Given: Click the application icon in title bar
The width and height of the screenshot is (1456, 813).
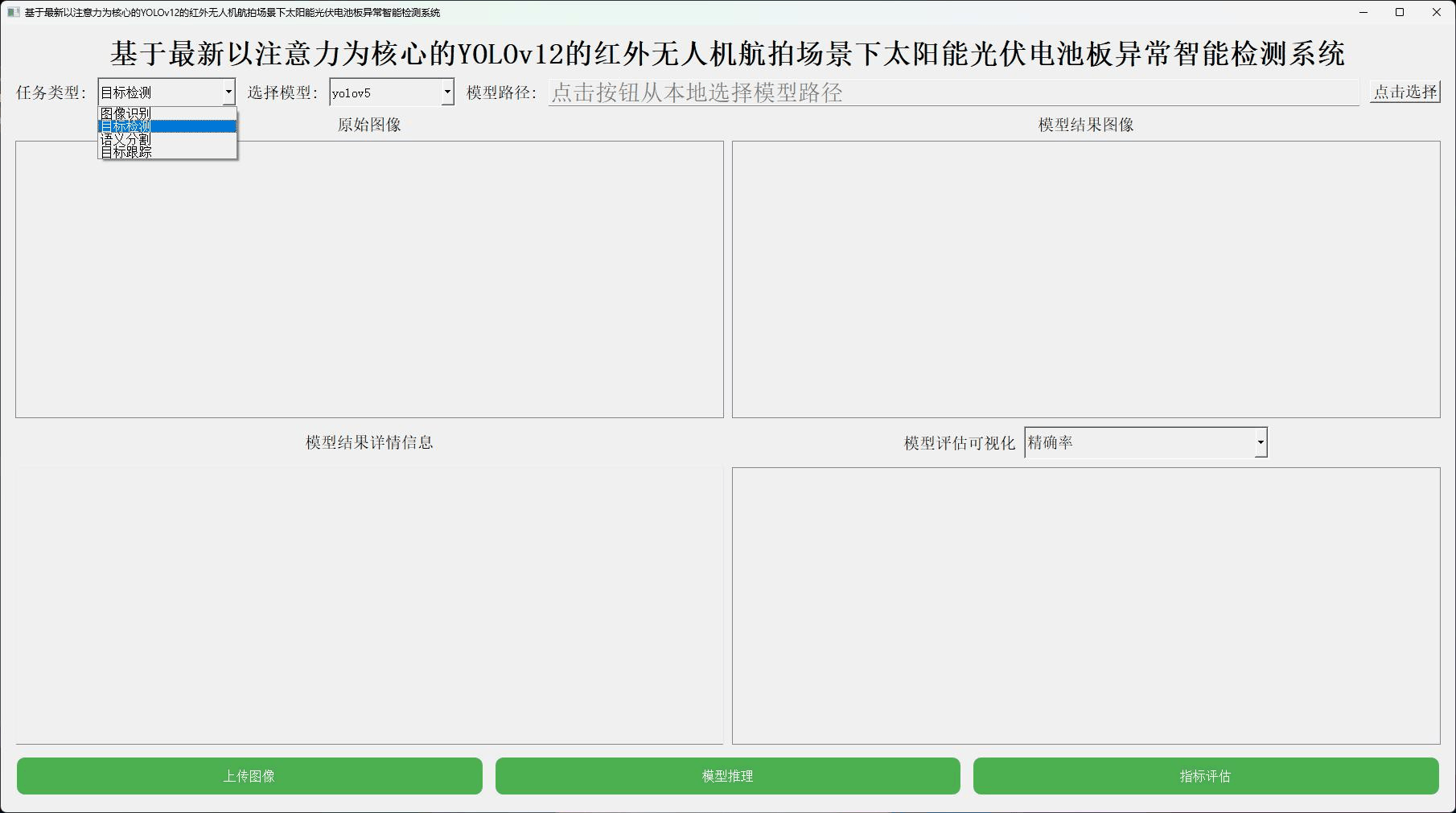Looking at the screenshot, I should point(13,12).
